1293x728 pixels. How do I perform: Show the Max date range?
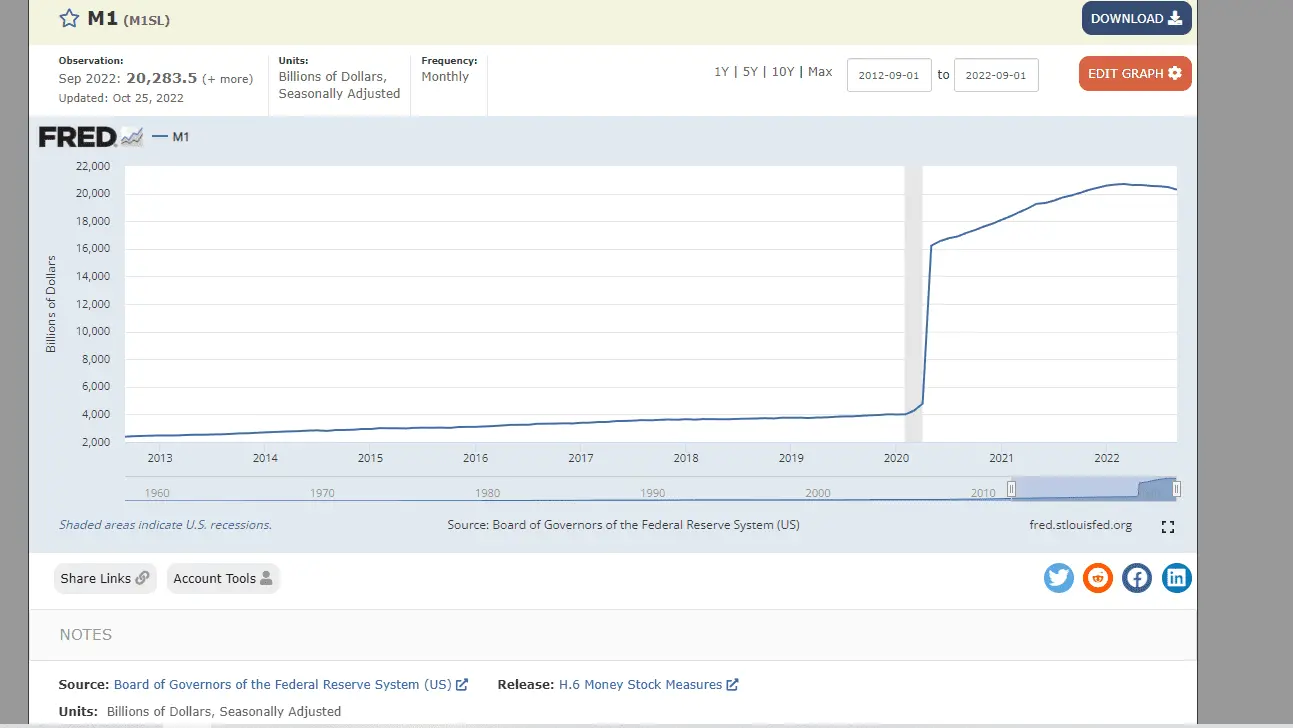click(820, 72)
